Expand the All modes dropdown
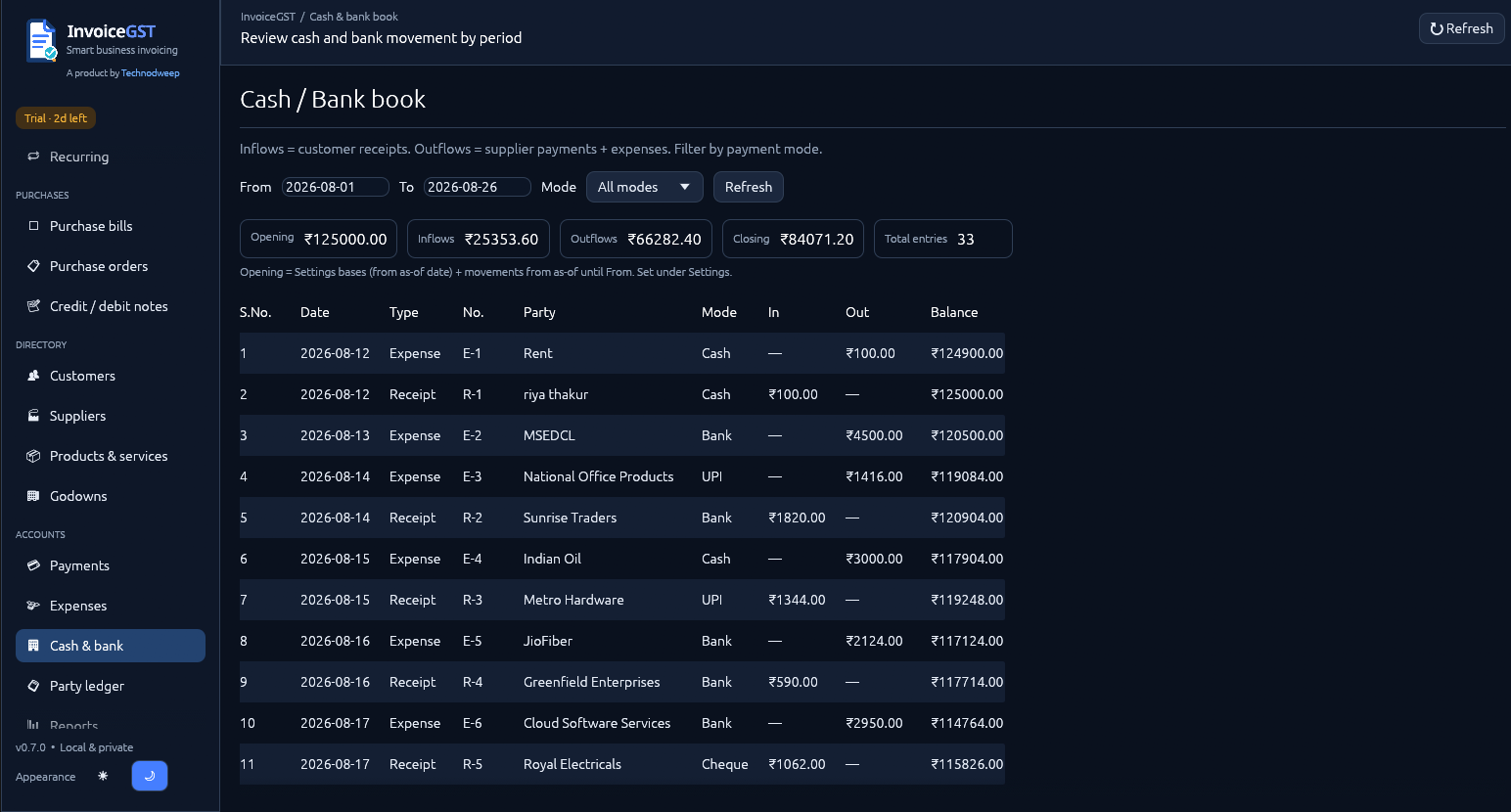The width and height of the screenshot is (1511, 812). pyautogui.click(x=644, y=187)
